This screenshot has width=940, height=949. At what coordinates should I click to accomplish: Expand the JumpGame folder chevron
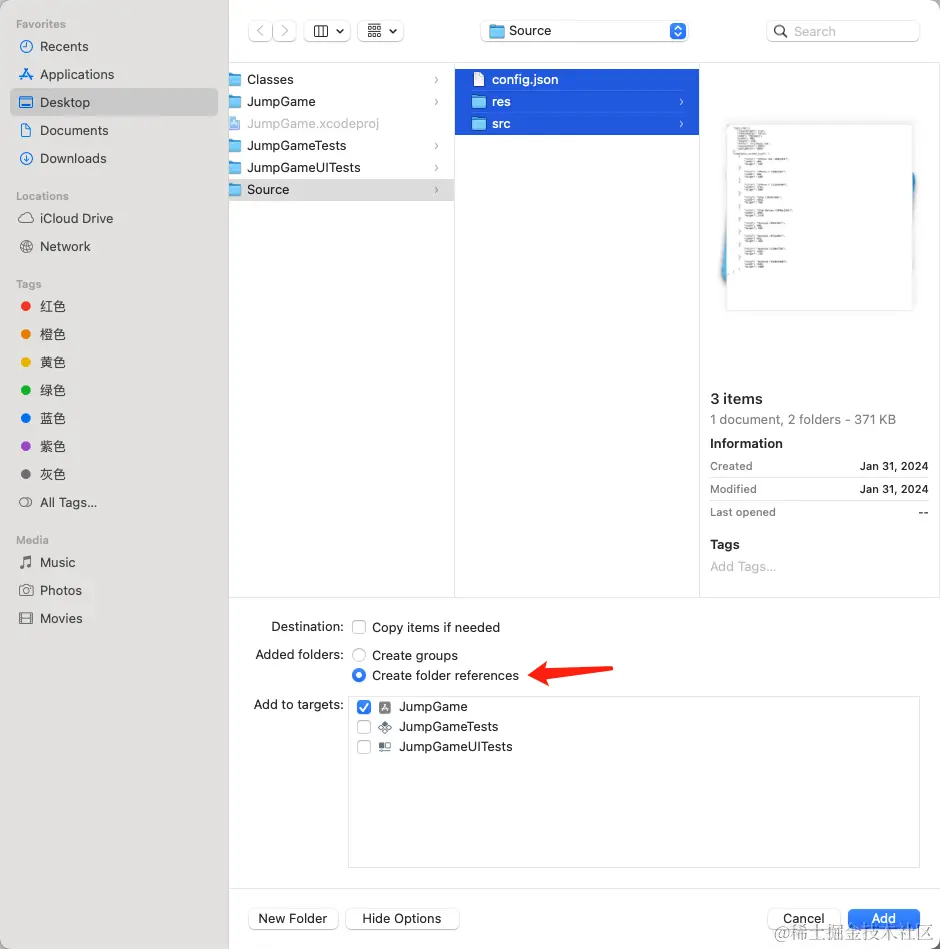[436, 102]
